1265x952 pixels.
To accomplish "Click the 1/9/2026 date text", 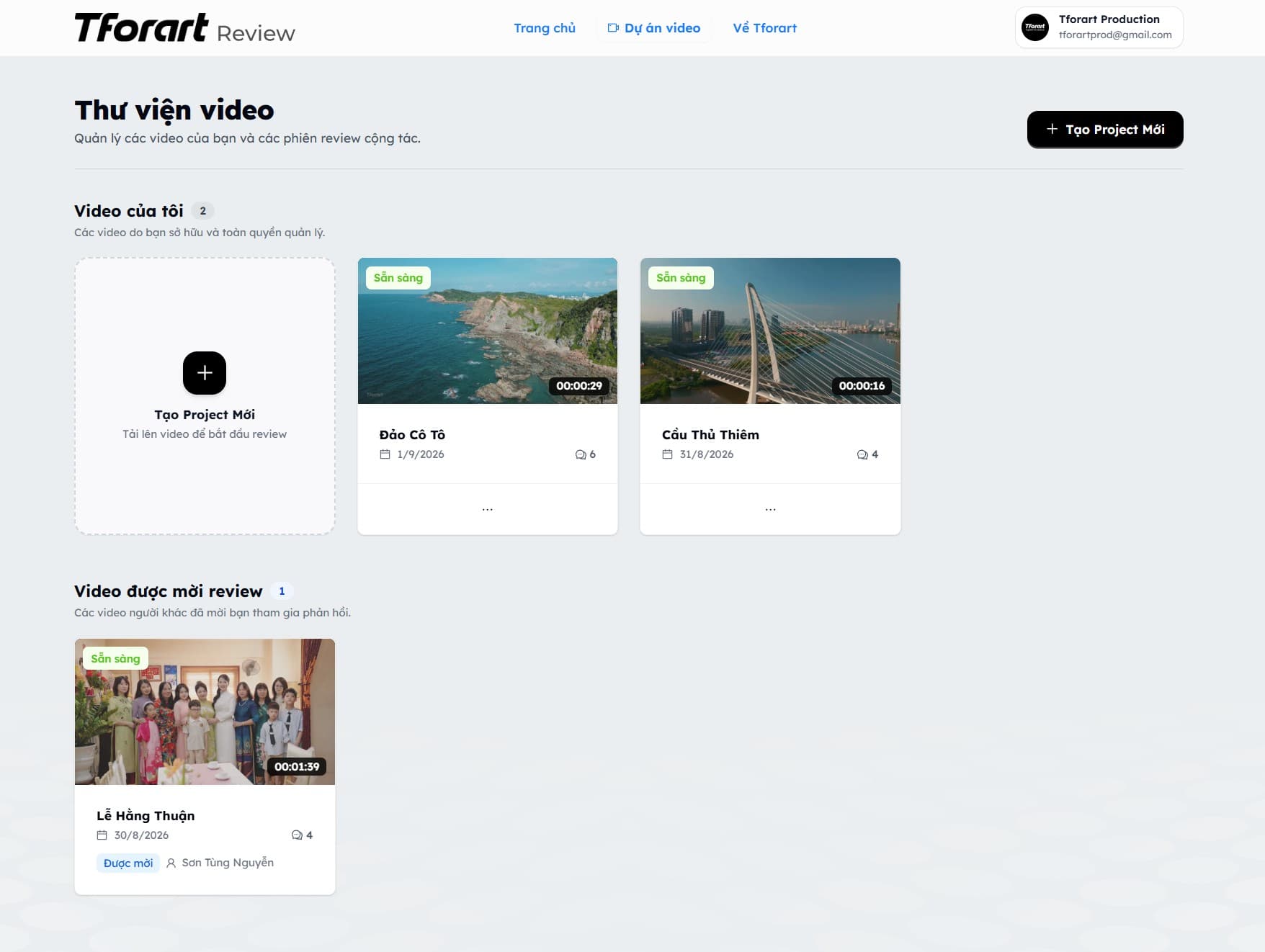I will [x=421, y=454].
